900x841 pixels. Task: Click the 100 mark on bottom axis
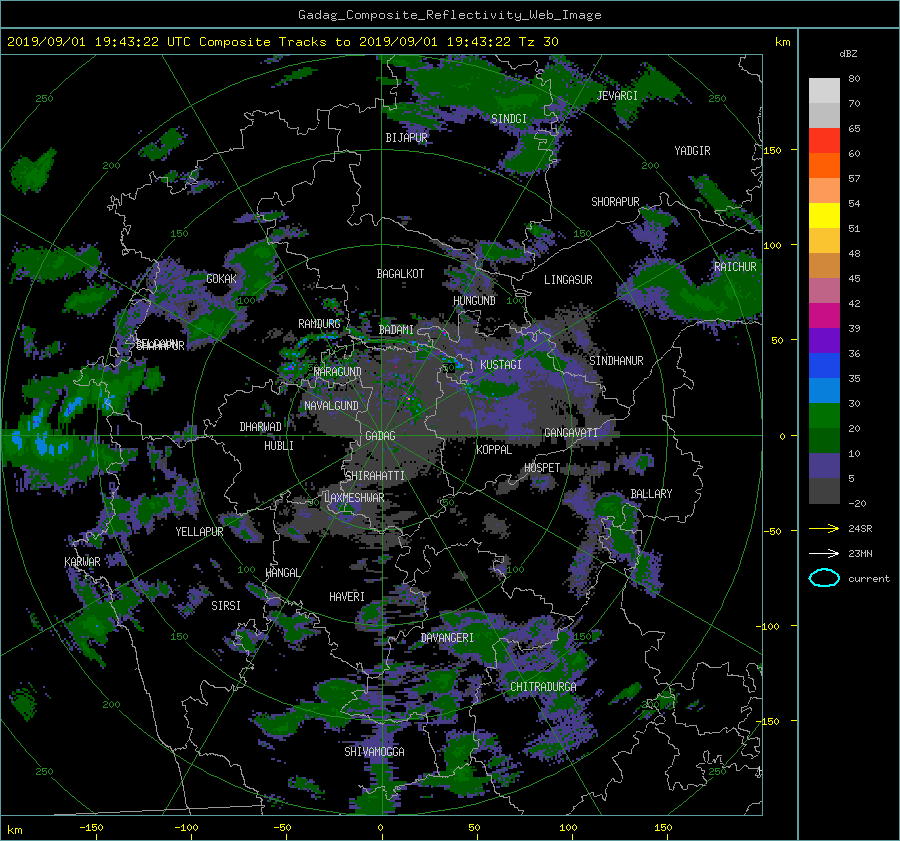click(568, 827)
